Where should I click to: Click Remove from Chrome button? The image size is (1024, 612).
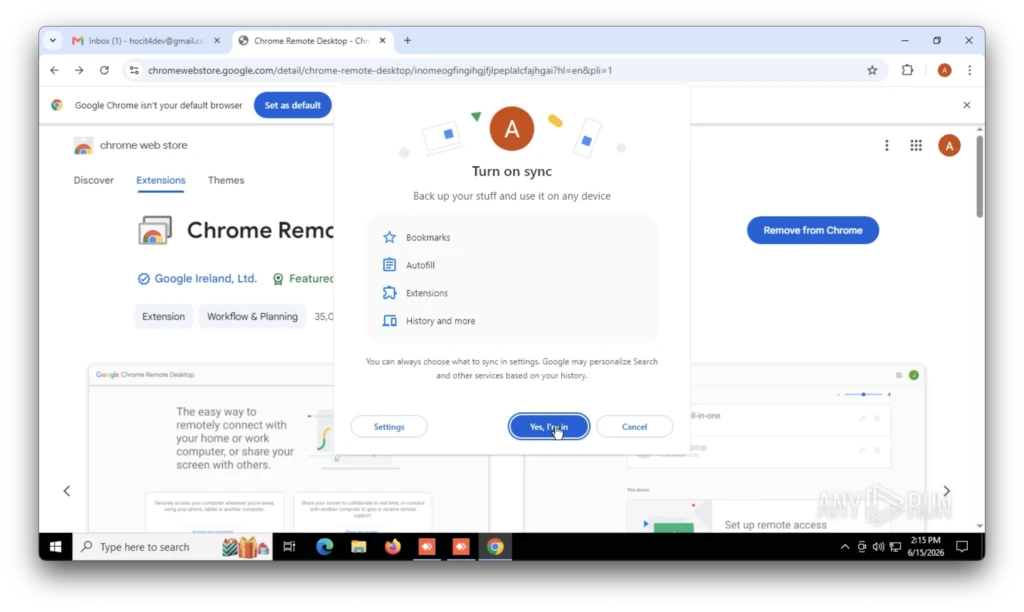click(x=812, y=230)
